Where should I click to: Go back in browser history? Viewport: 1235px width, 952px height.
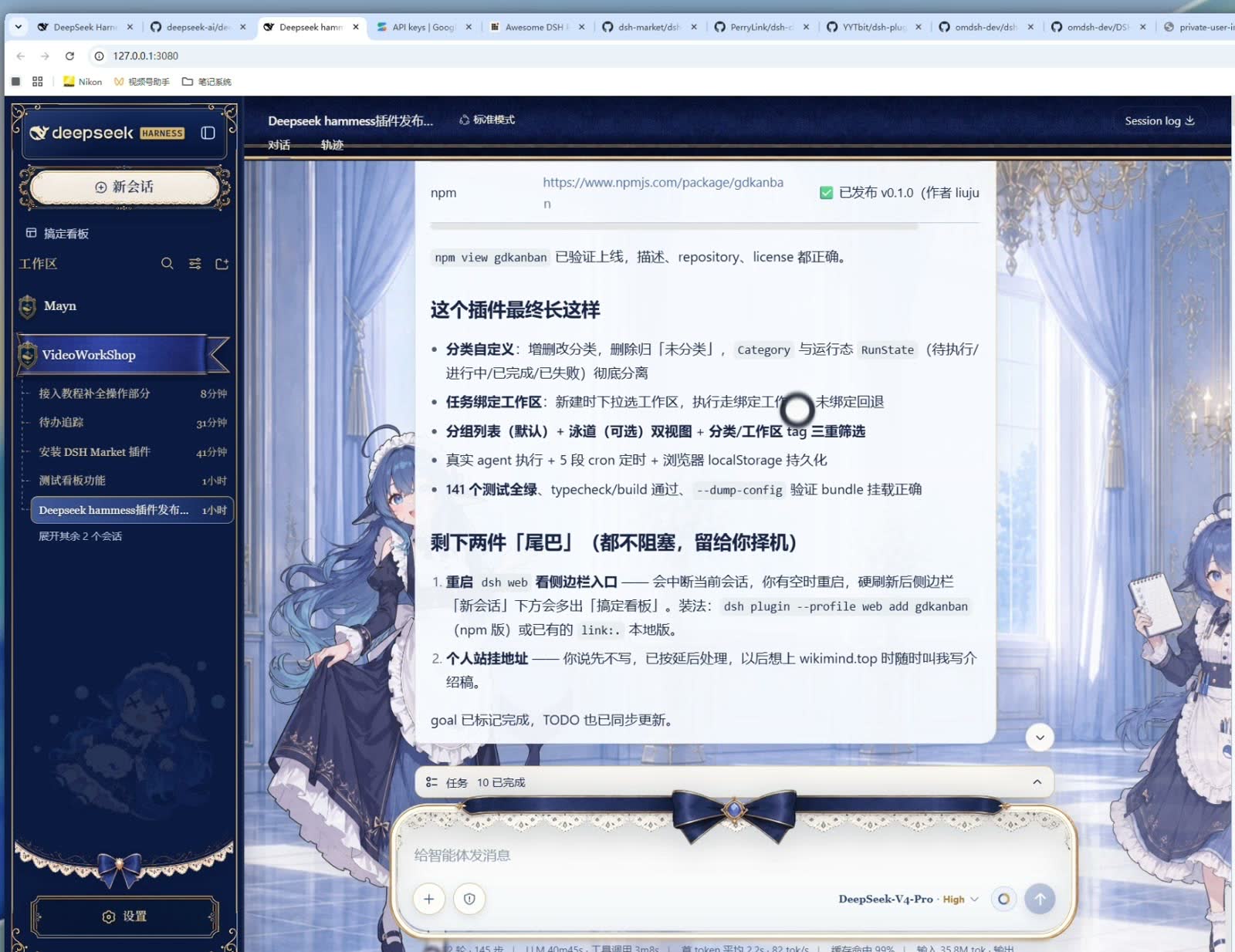coord(21,56)
